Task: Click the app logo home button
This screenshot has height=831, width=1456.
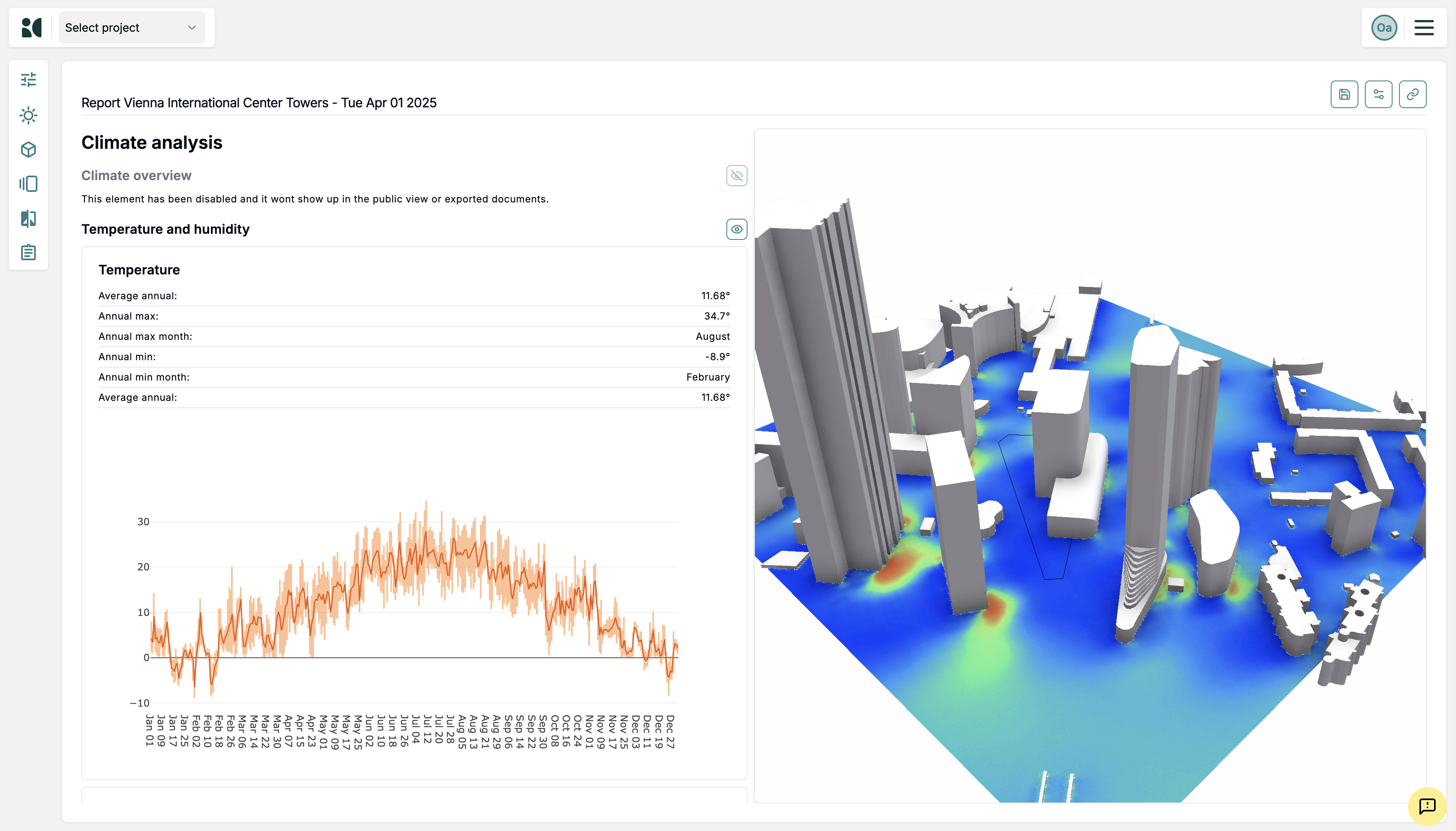Action: click(x=32, y=27)
